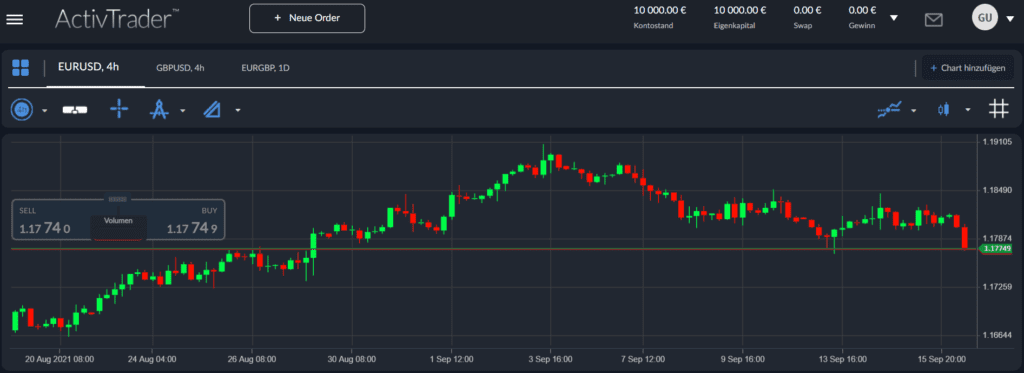Expand the drawing tools dropdown arrow
1024x373 pixels.
click(183, 110)
